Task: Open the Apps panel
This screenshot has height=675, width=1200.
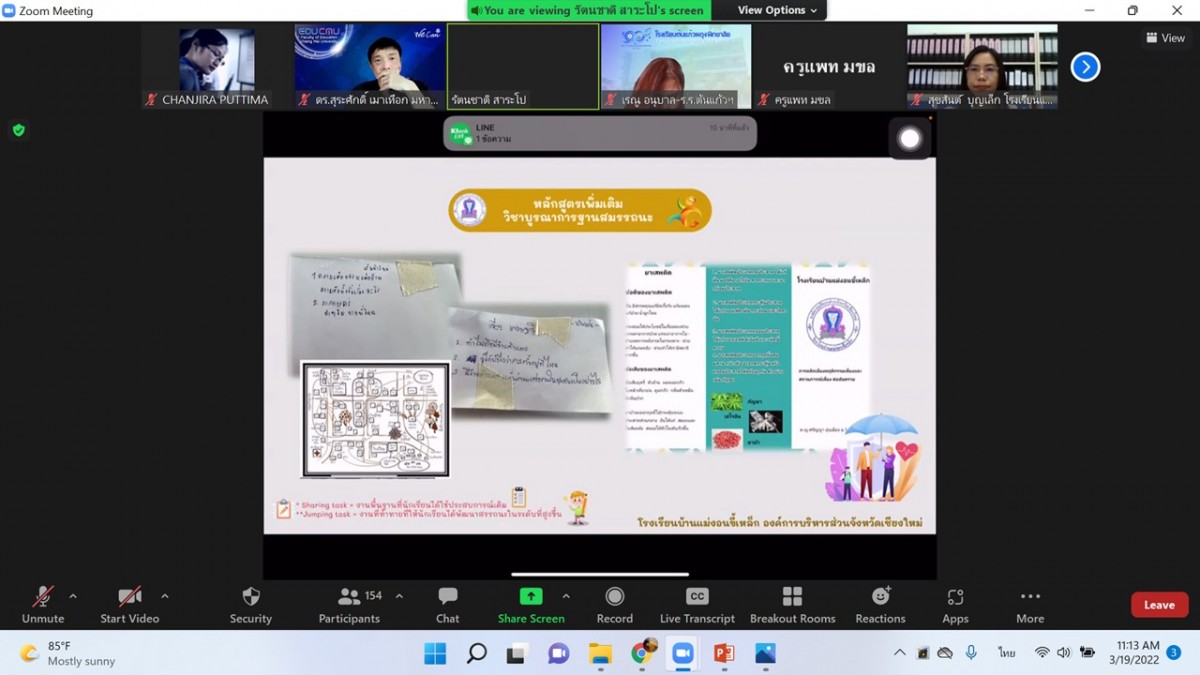Action: click(955, 604)
